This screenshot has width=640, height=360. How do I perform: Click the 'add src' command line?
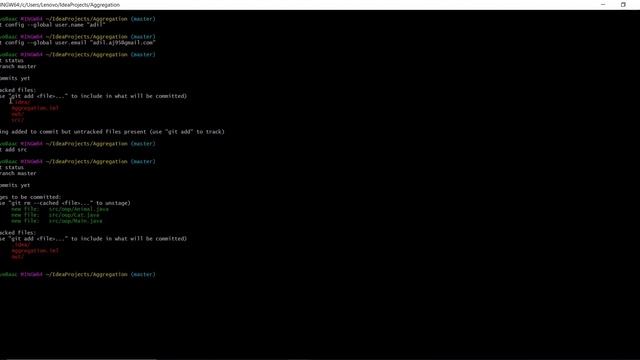coord(13,150)
